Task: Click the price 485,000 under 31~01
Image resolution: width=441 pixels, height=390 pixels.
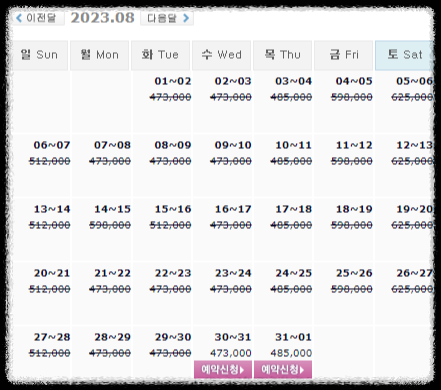Action: pyautogui.click(x=291, y=353)
